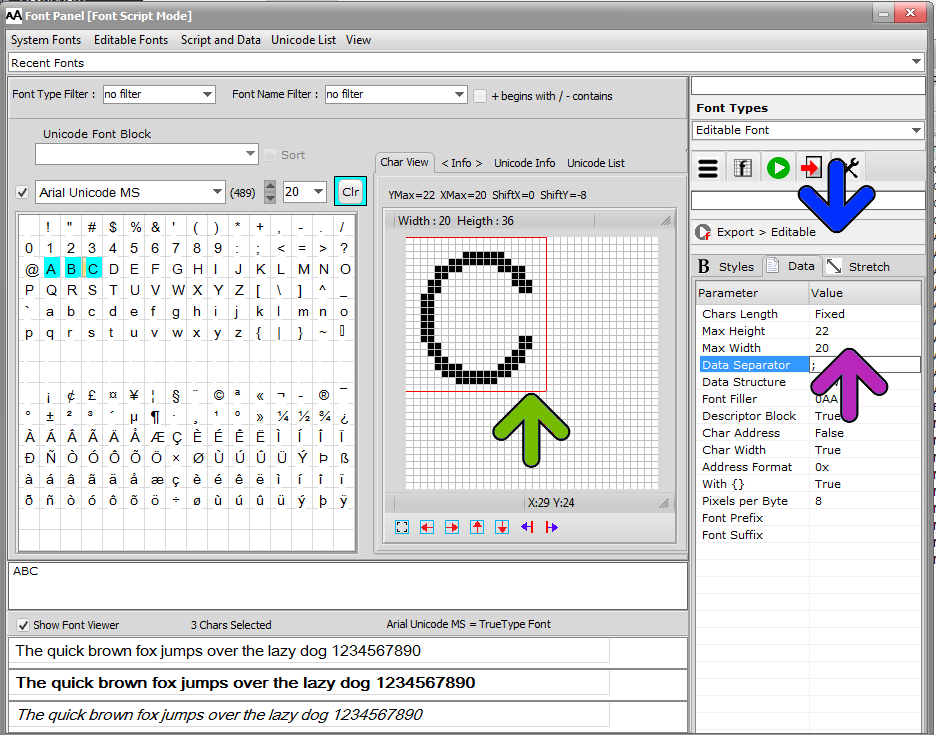
Task: Switch to the Unicode Info tab
Action: pos(524,163)
